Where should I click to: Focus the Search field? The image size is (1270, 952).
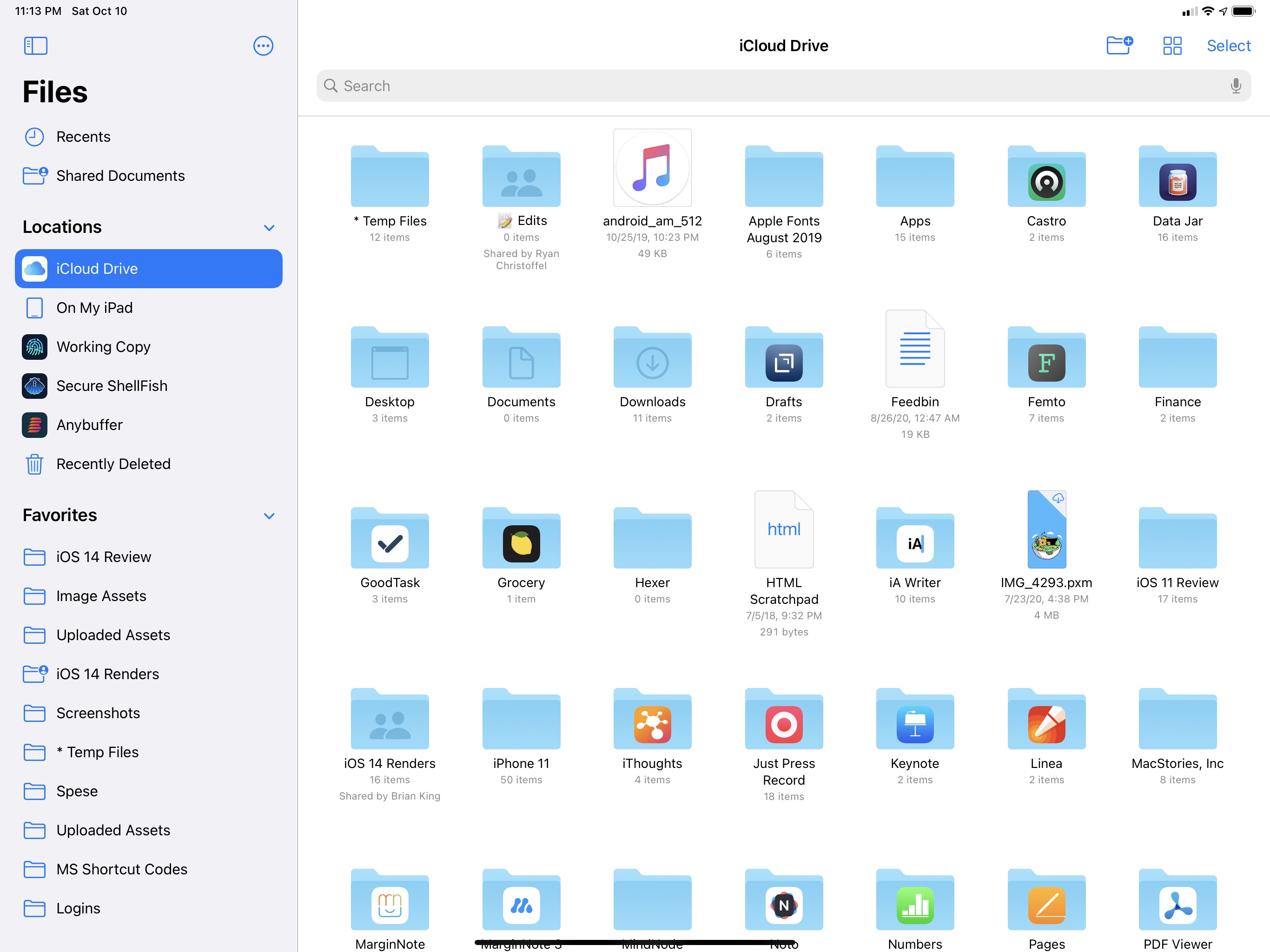tap(783, 86)
